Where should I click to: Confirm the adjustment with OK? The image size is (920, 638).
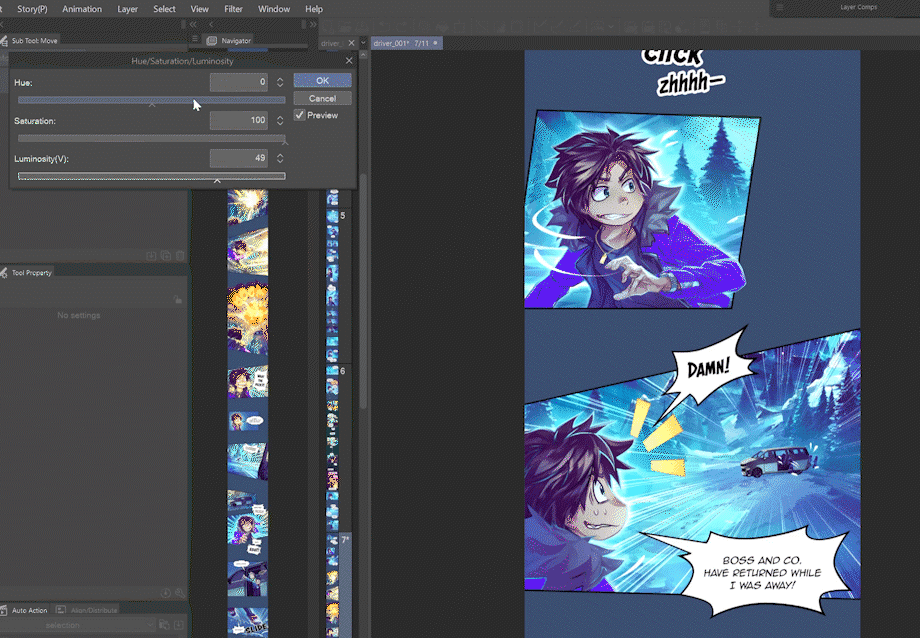pyautogui.click(x=322, y=80)
